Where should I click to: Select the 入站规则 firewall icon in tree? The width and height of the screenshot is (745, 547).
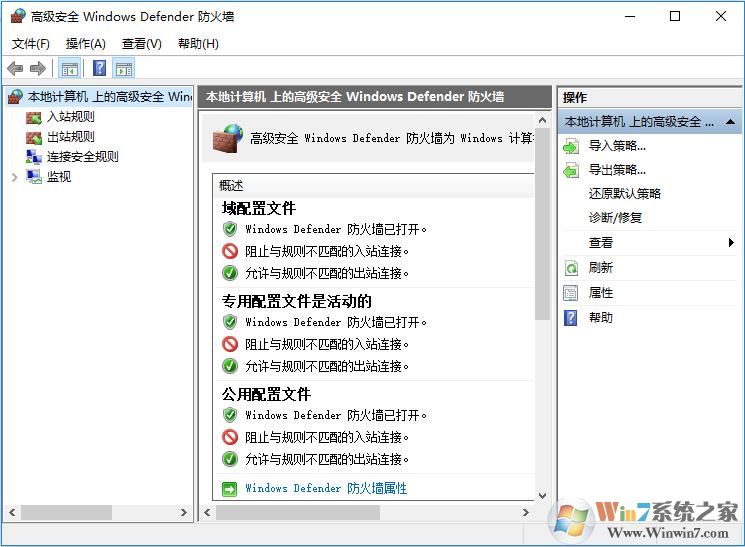pos(33,117)
